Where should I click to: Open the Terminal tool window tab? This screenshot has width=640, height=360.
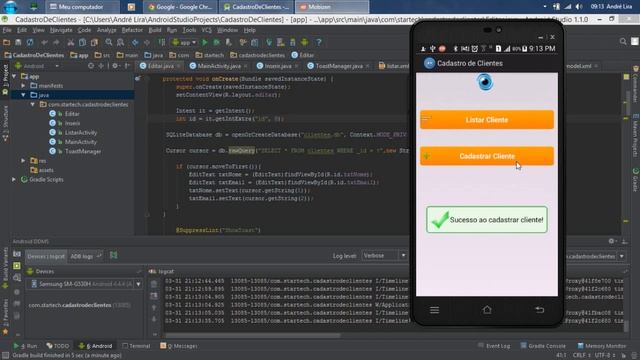click(x=136, y=346)
